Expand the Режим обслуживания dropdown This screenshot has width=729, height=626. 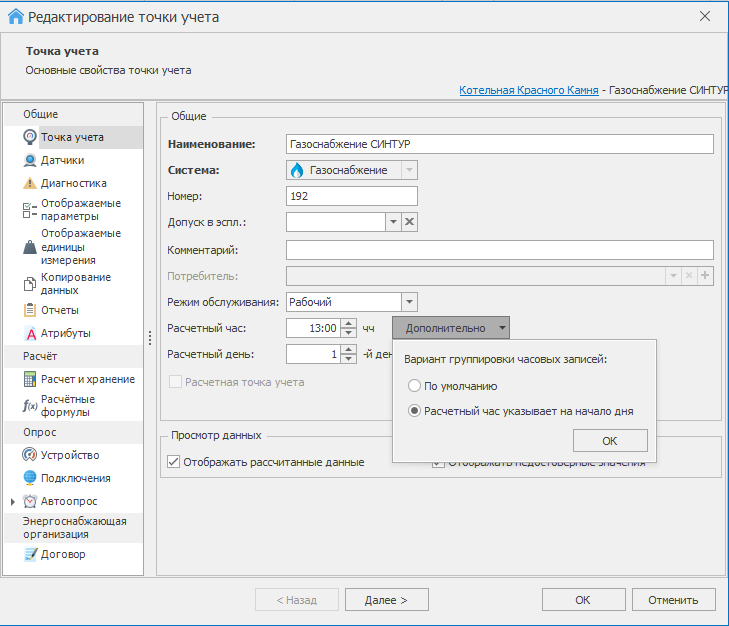(408, 301)
